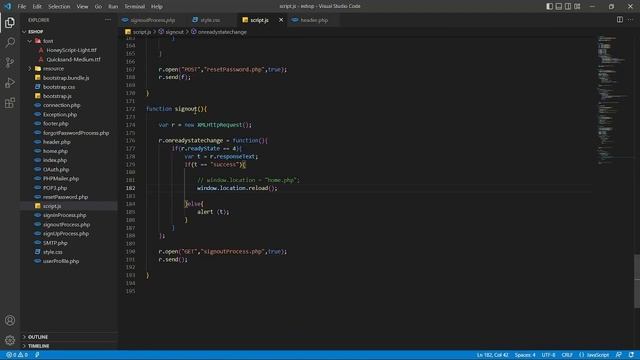Click the notifications bell in status bar
Screen dimensions: 640x360
[631, 355]
